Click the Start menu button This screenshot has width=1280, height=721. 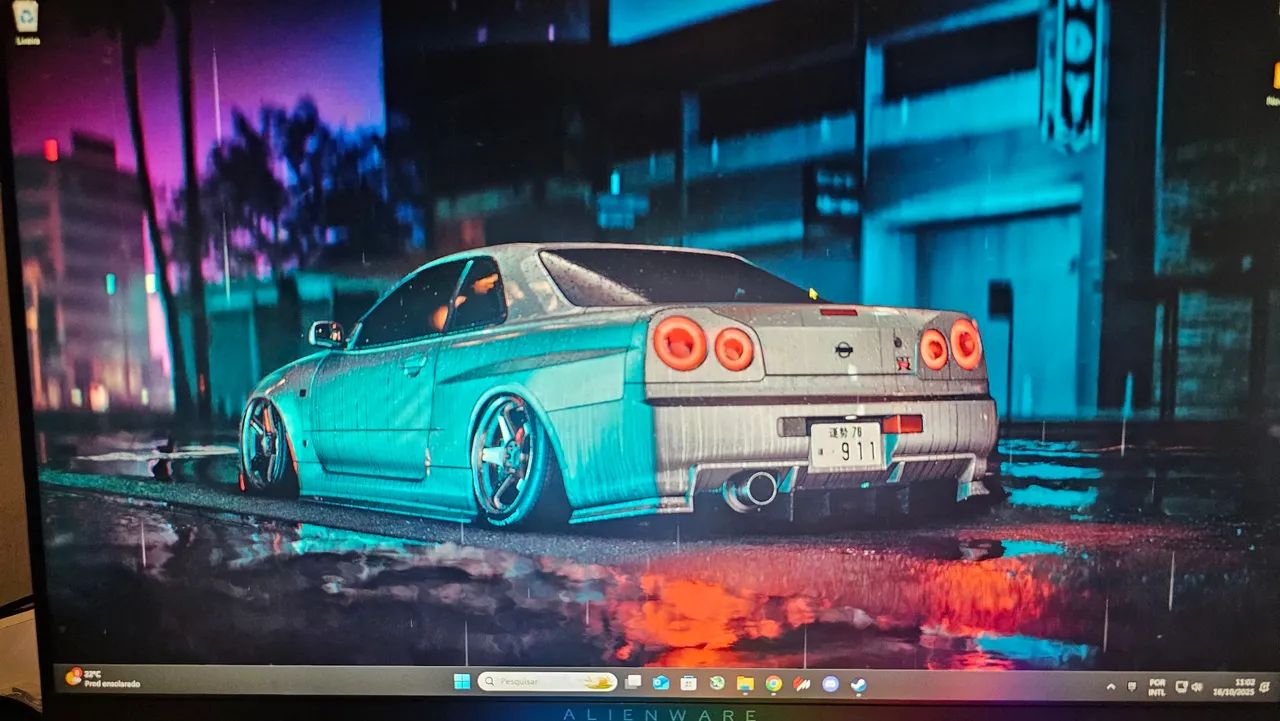point(461,684)
